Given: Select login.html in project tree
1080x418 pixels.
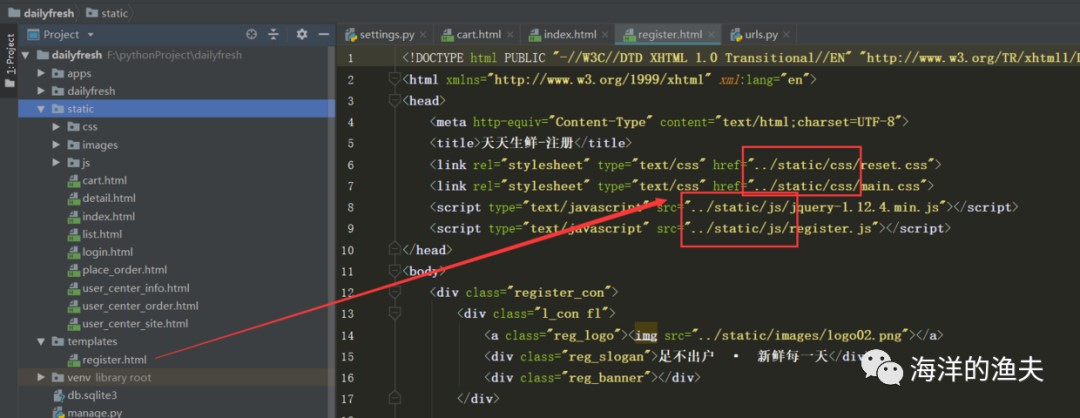Looking at the screenshot, I should (x=107, y=252).
